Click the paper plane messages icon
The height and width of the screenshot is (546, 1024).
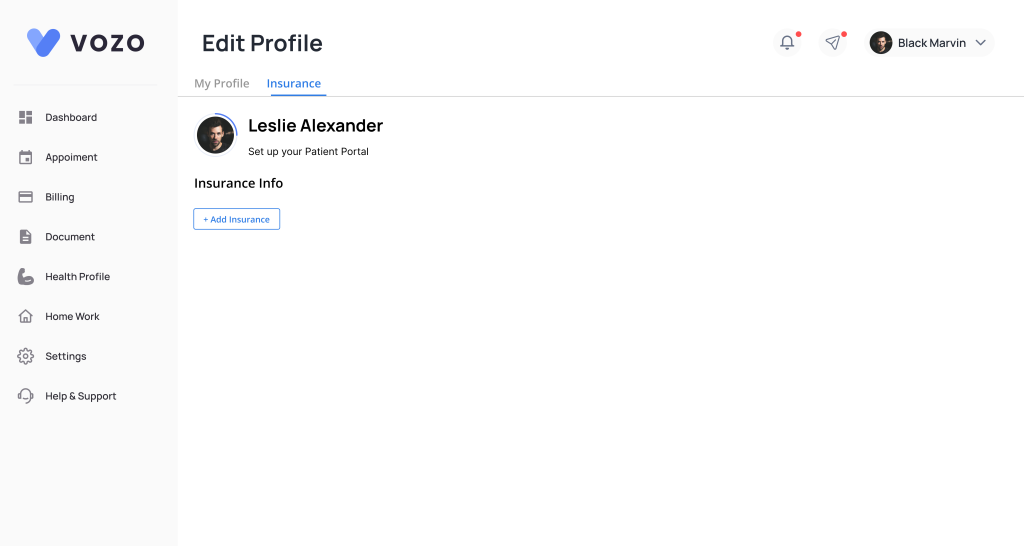(x=833, y=43)
